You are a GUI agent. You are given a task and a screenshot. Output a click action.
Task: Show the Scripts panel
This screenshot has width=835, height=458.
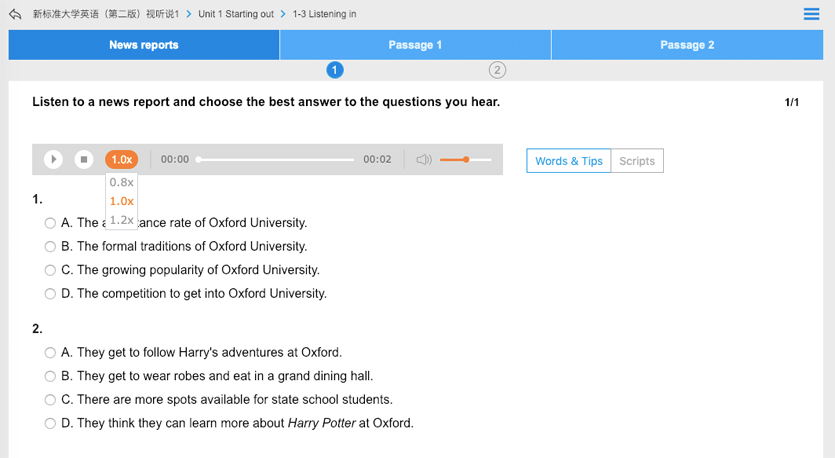pyautogui.click(x=636, y=161)
